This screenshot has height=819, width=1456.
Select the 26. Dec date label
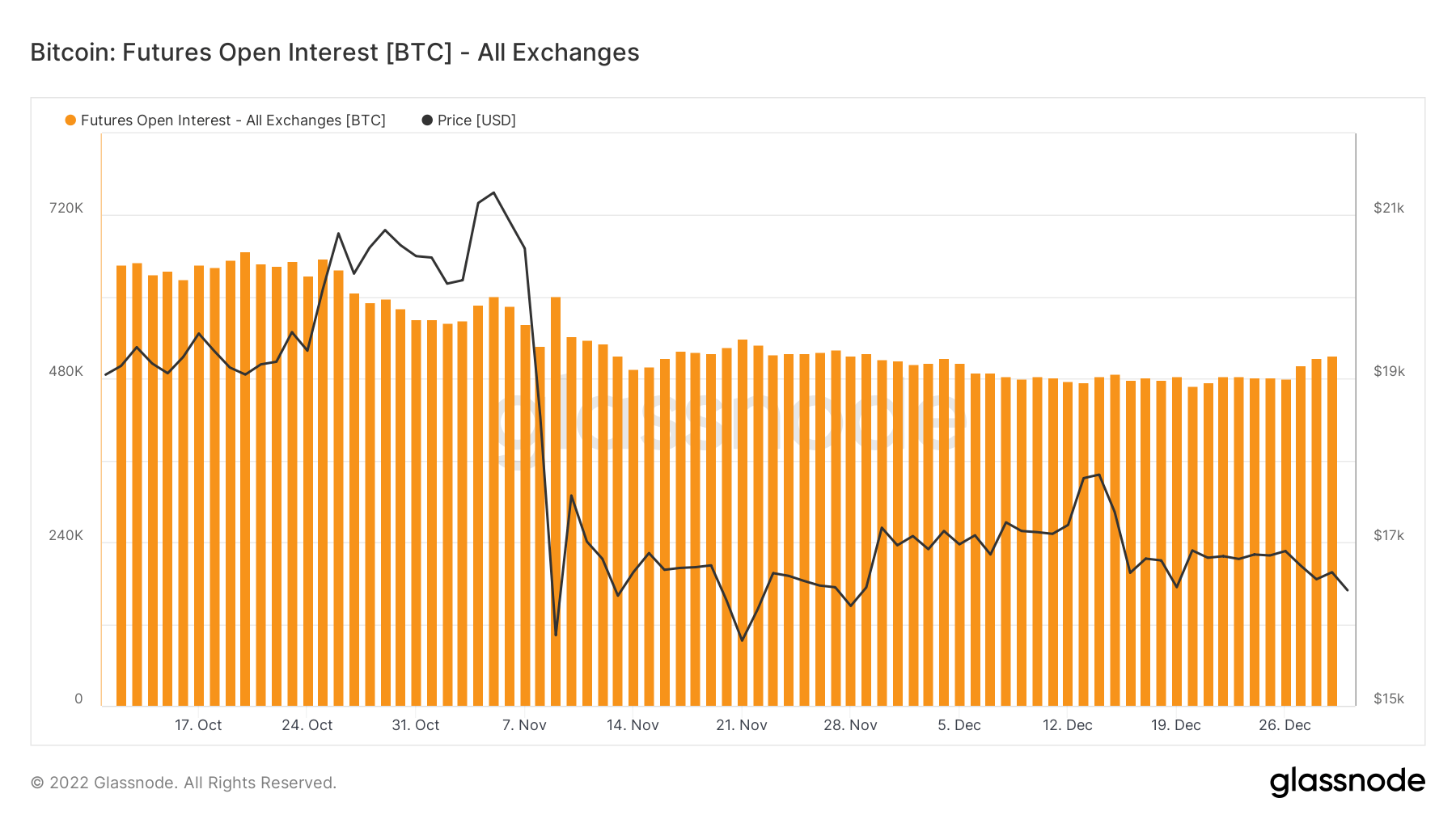pyautogui.click(x=1285, y=725)
